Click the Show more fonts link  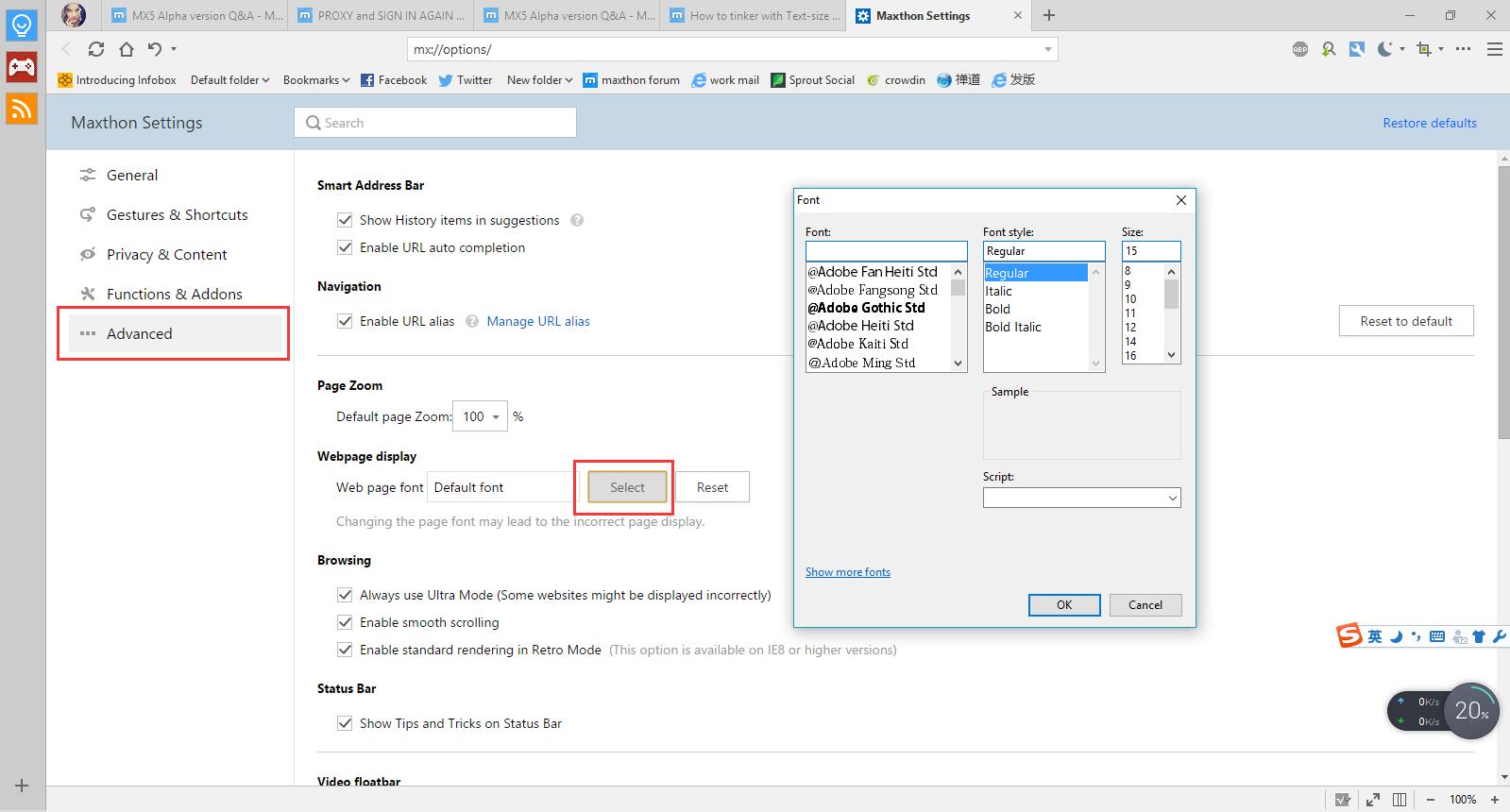pyautogui.click(x=848, y=572)
